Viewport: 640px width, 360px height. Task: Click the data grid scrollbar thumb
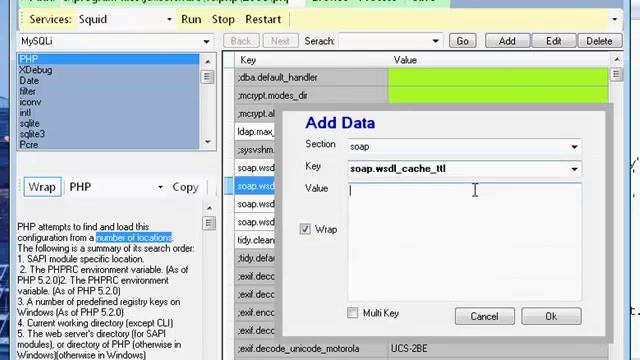[x=616, y=74]
